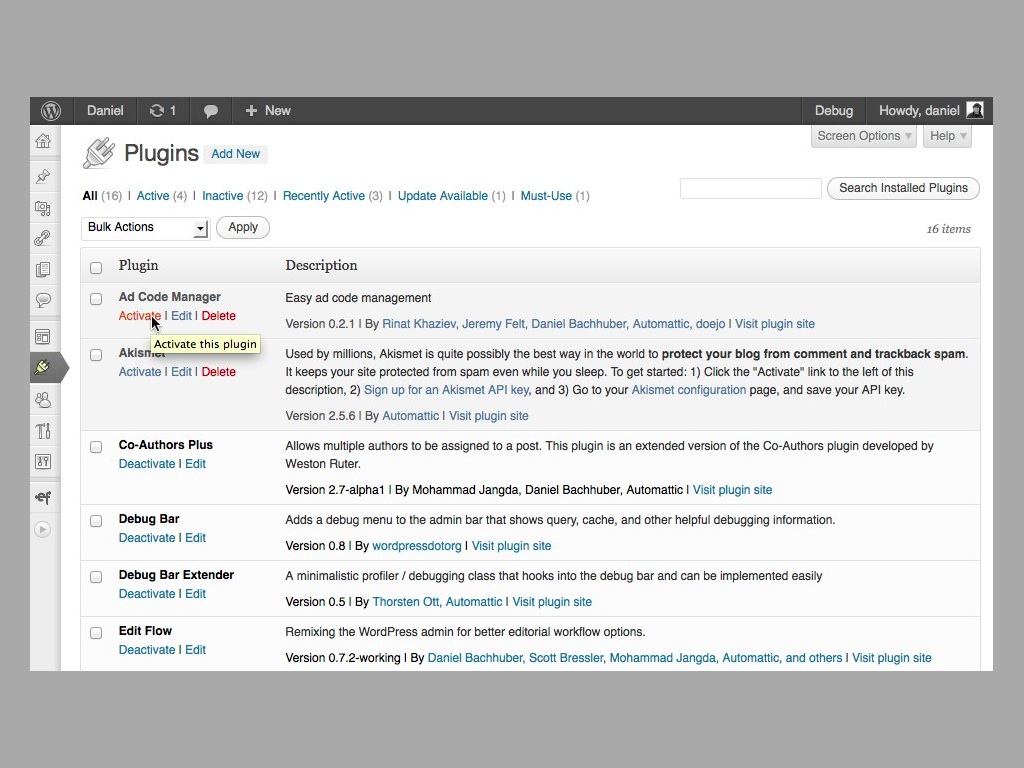The image size is (1024, 768).
Task: Open the Appearance icon in sidebar
Action: [x=43, y=337]
